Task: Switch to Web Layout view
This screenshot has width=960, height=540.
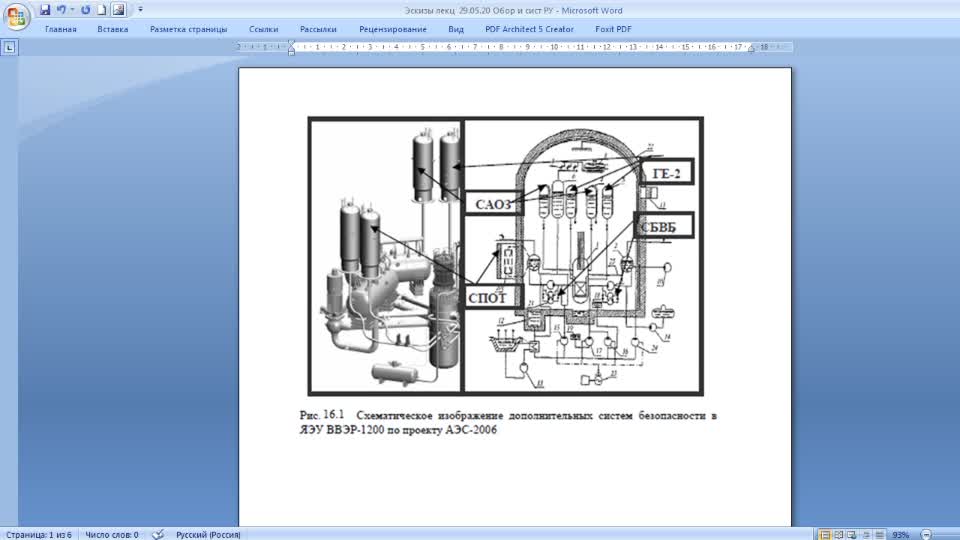Action: [852, 534]
